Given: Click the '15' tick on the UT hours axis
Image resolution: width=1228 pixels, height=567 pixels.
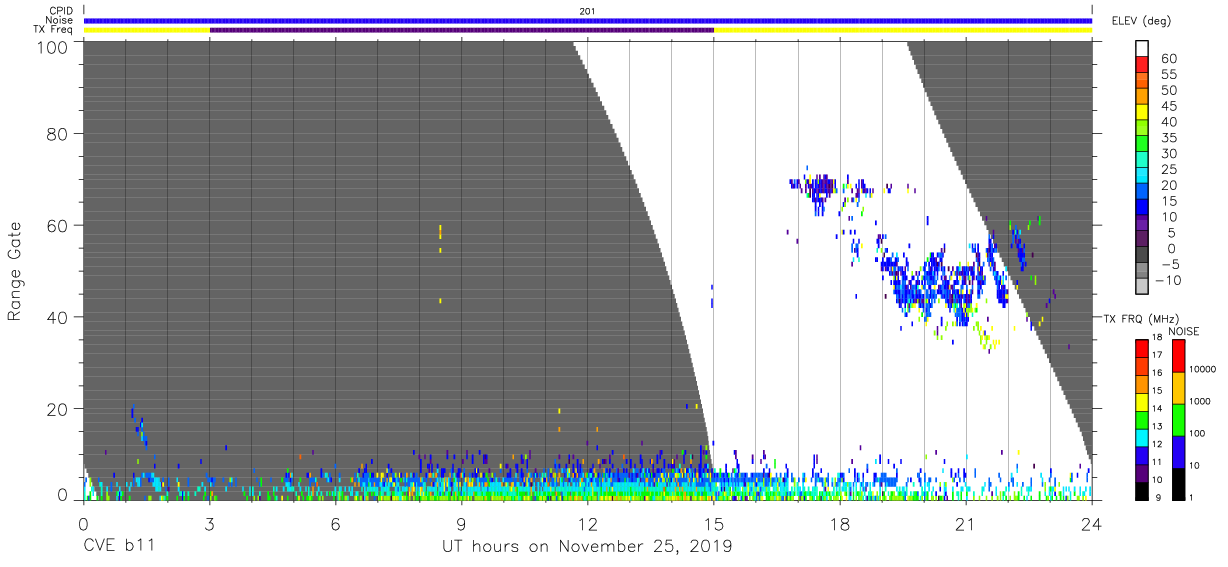Looking at the screenshot, I should tap(714, 524).
